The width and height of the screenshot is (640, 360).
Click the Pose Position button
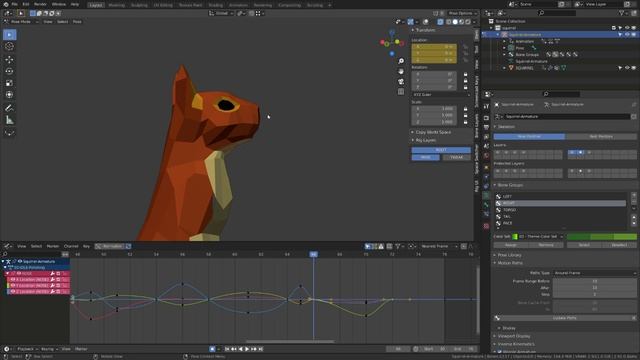[529, 136]
